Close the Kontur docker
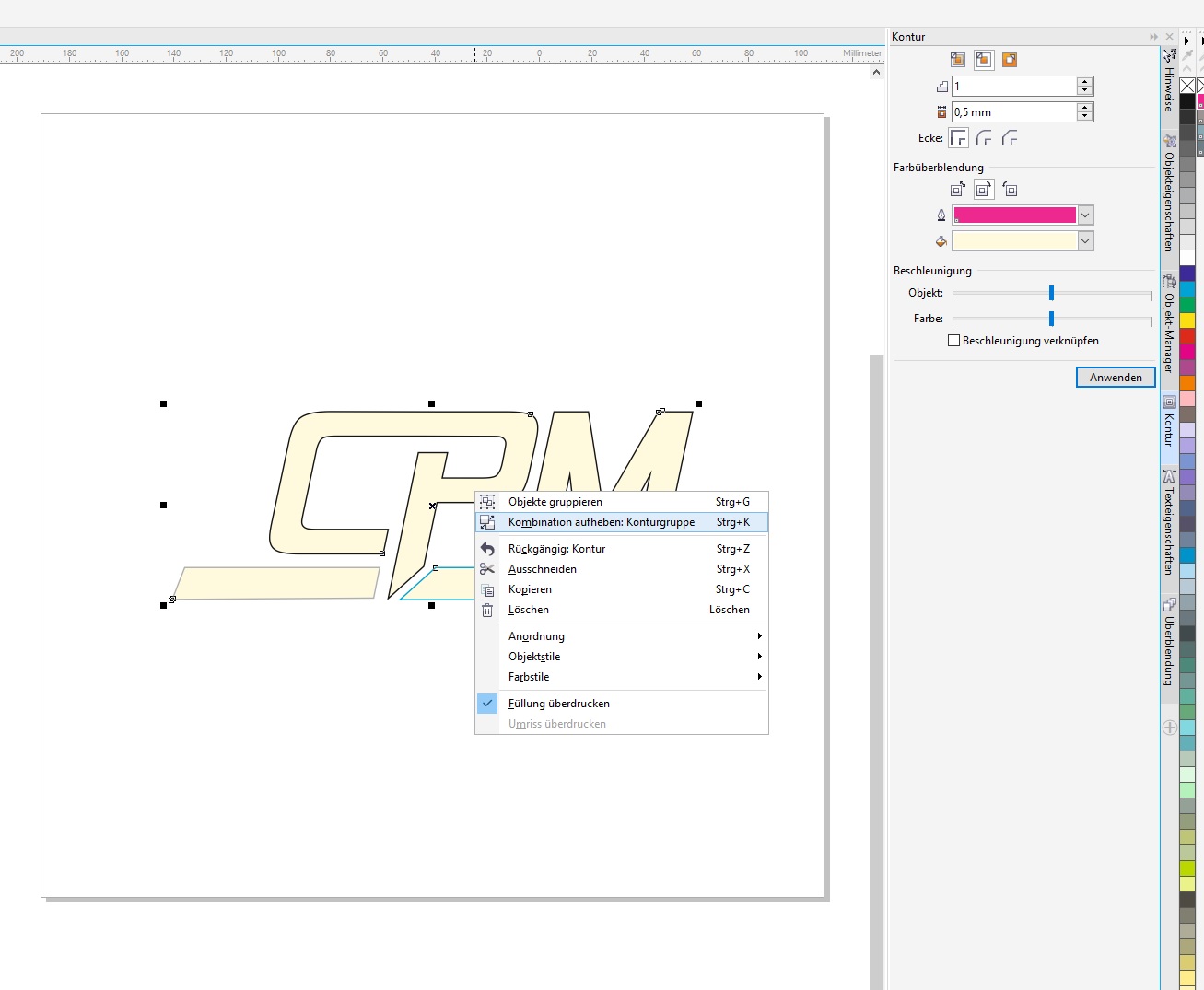This screenshot has height=990, width=1204. coord(1169,37)
